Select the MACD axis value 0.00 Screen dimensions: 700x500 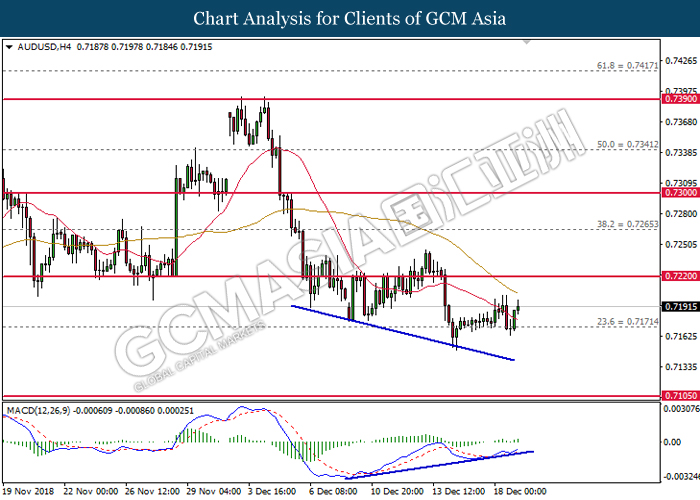pos(672,442)
